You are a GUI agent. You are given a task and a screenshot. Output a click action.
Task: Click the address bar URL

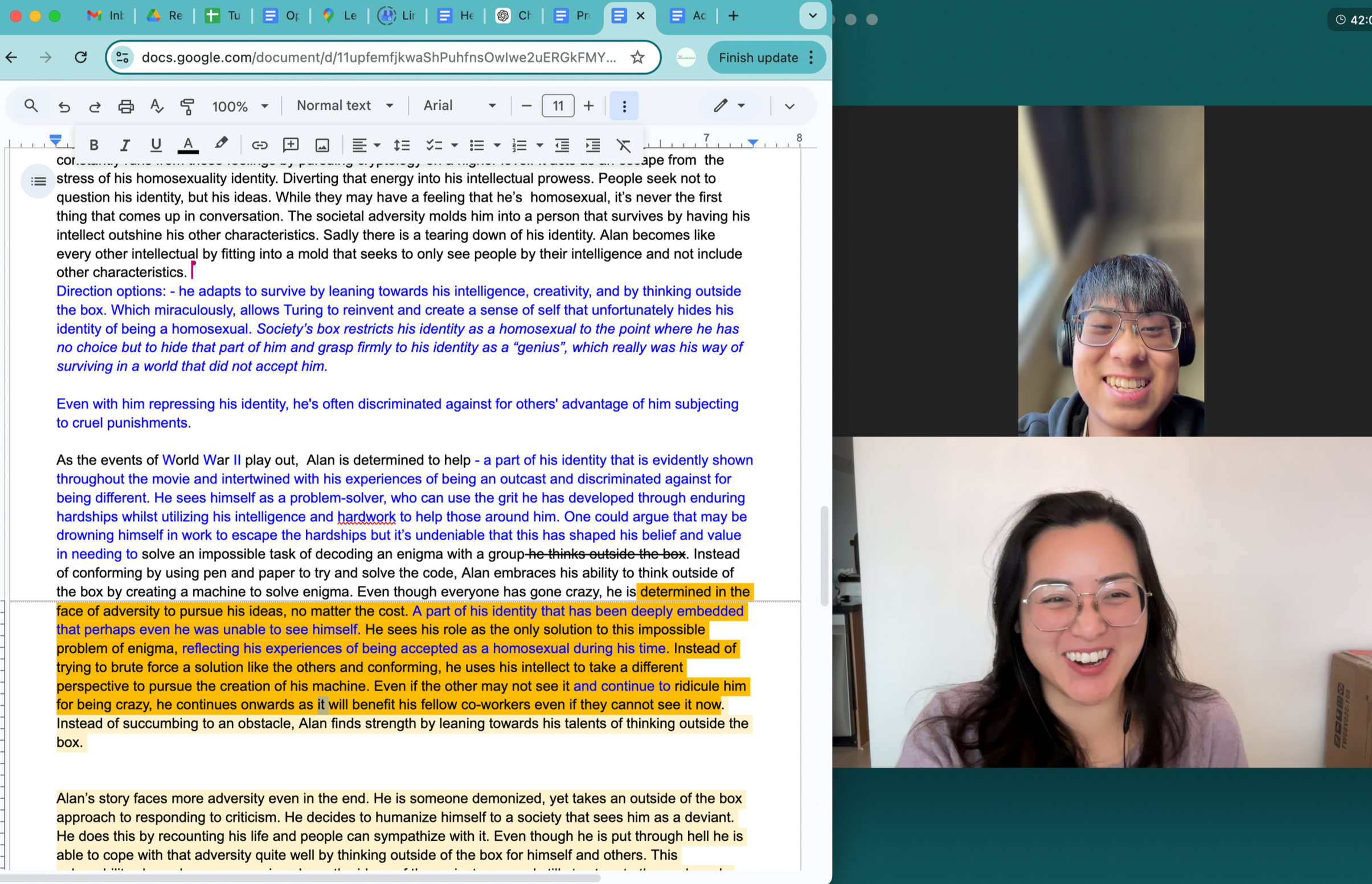(x=379, y=57)
